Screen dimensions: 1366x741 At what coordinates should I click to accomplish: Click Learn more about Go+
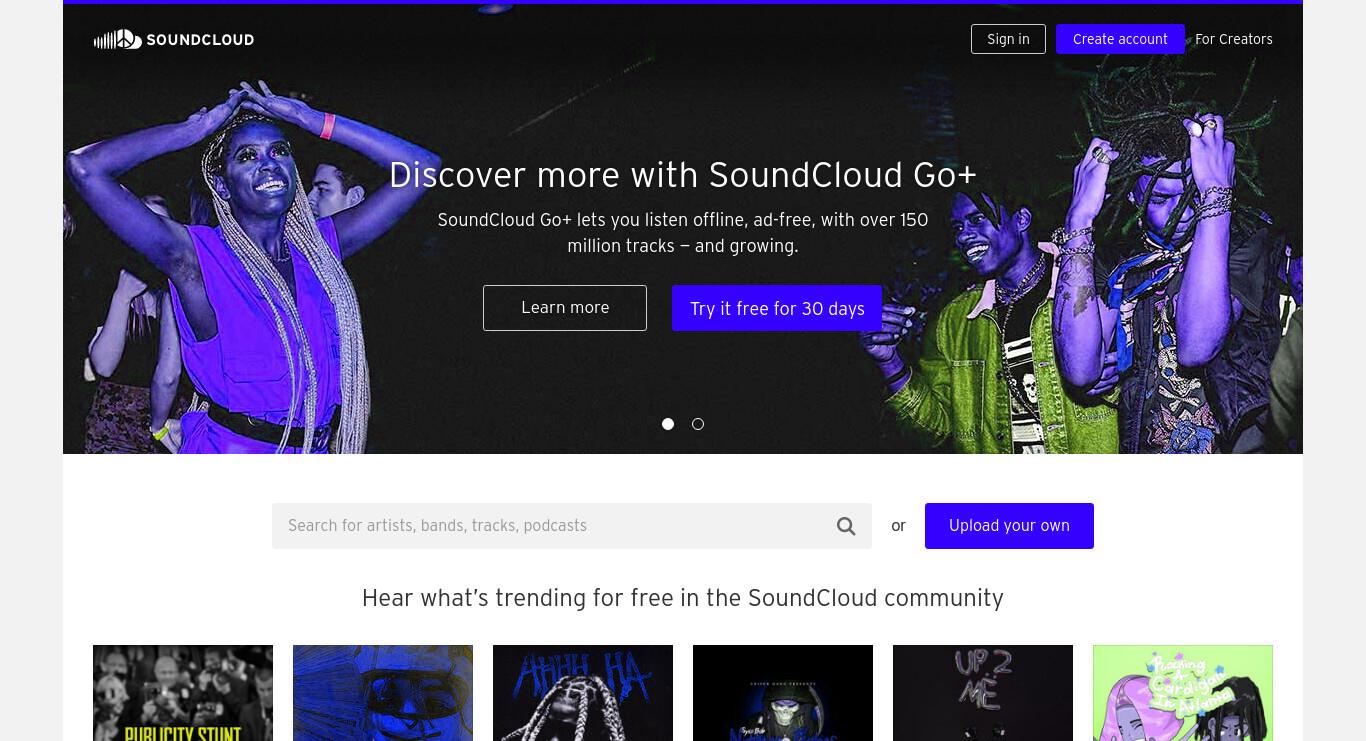click(565, 308)
